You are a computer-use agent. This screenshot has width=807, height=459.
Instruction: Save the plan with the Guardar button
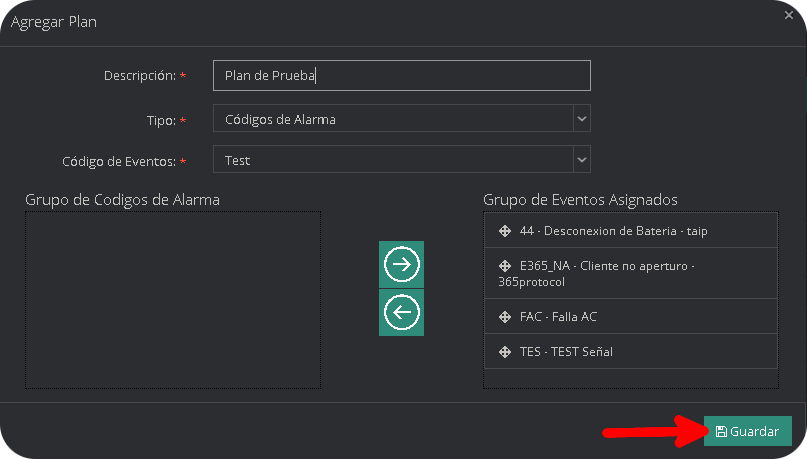[x=747, y=432]
